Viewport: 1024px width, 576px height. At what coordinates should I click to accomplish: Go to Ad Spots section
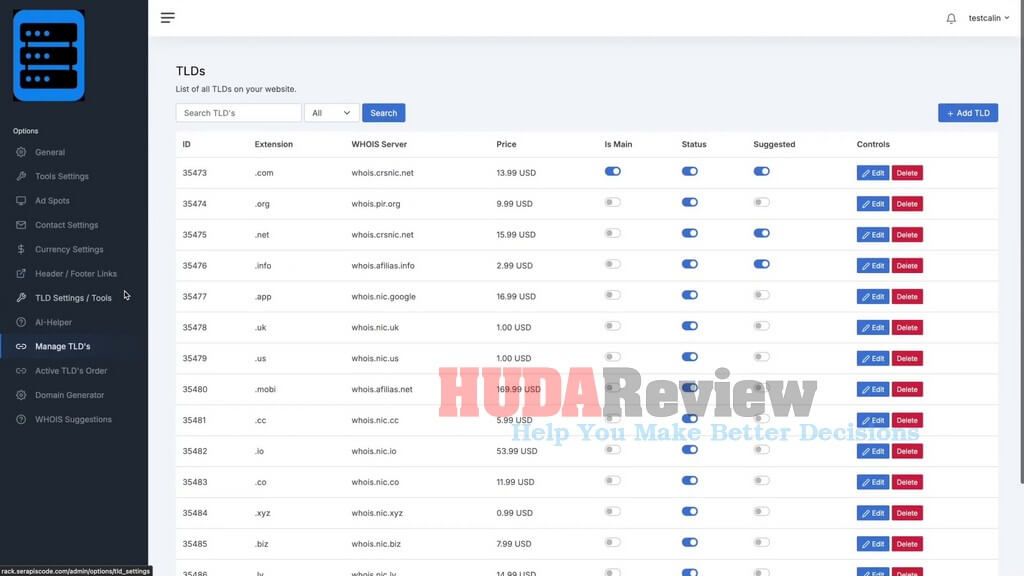(52, 200)
